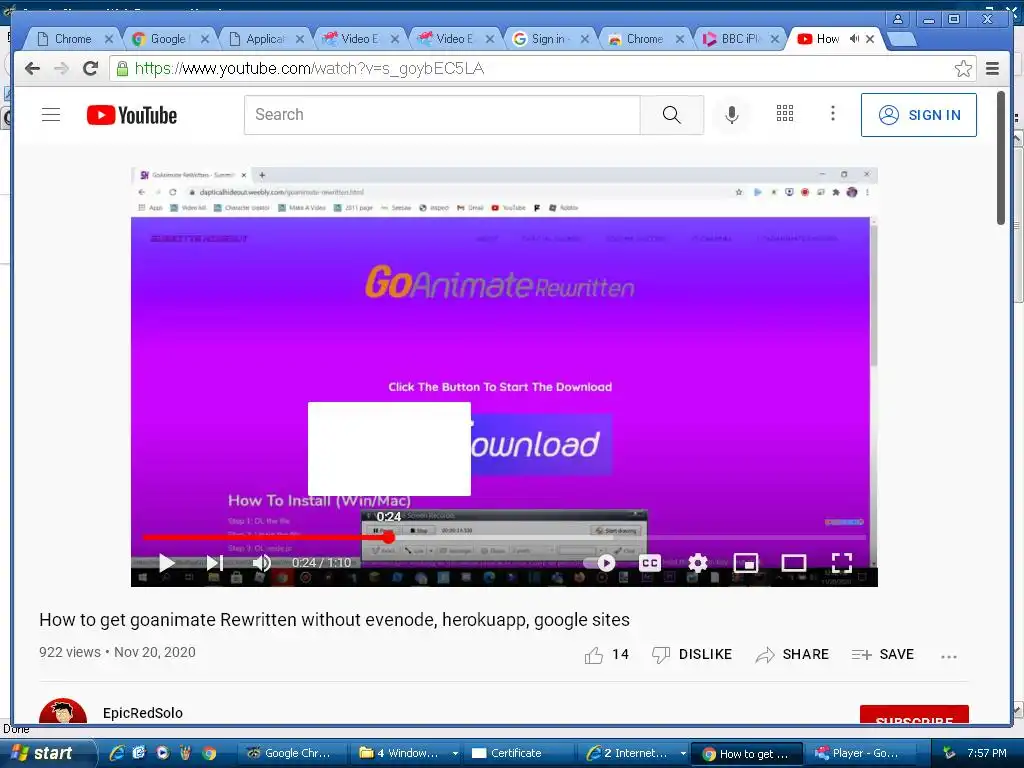This screenshot has width=1024, height=768.
Task: Open the Chrome user profile button
Action: pos(898,19)
